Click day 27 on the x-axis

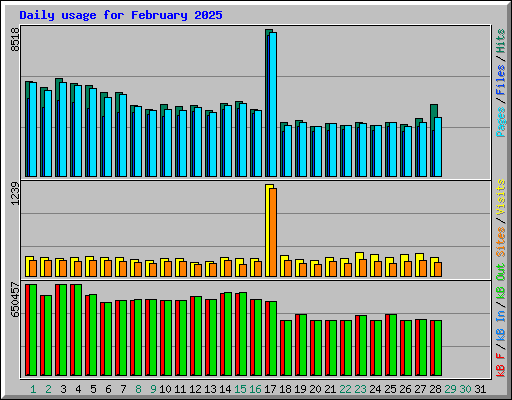420,389
